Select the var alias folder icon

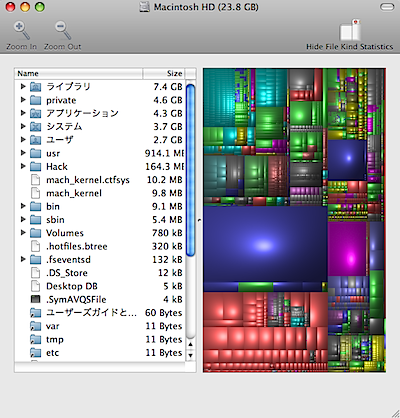click(35, 326)
